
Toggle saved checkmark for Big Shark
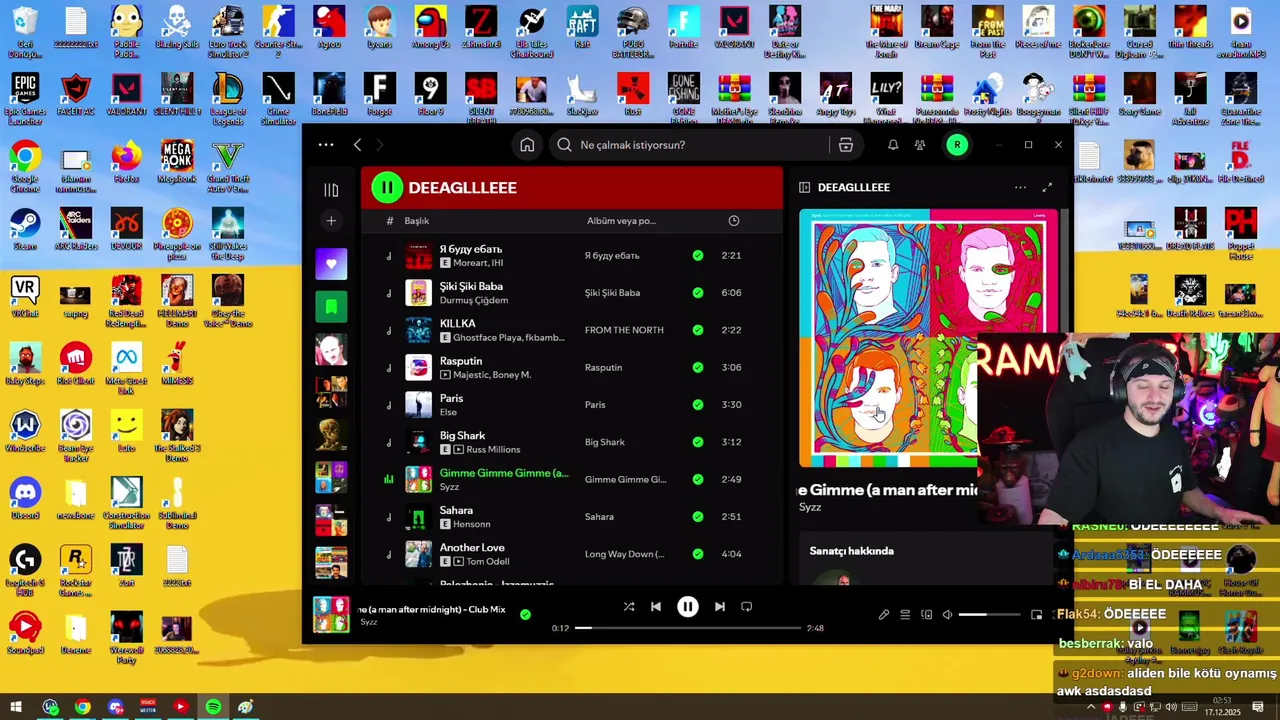[x=698, y=442]
